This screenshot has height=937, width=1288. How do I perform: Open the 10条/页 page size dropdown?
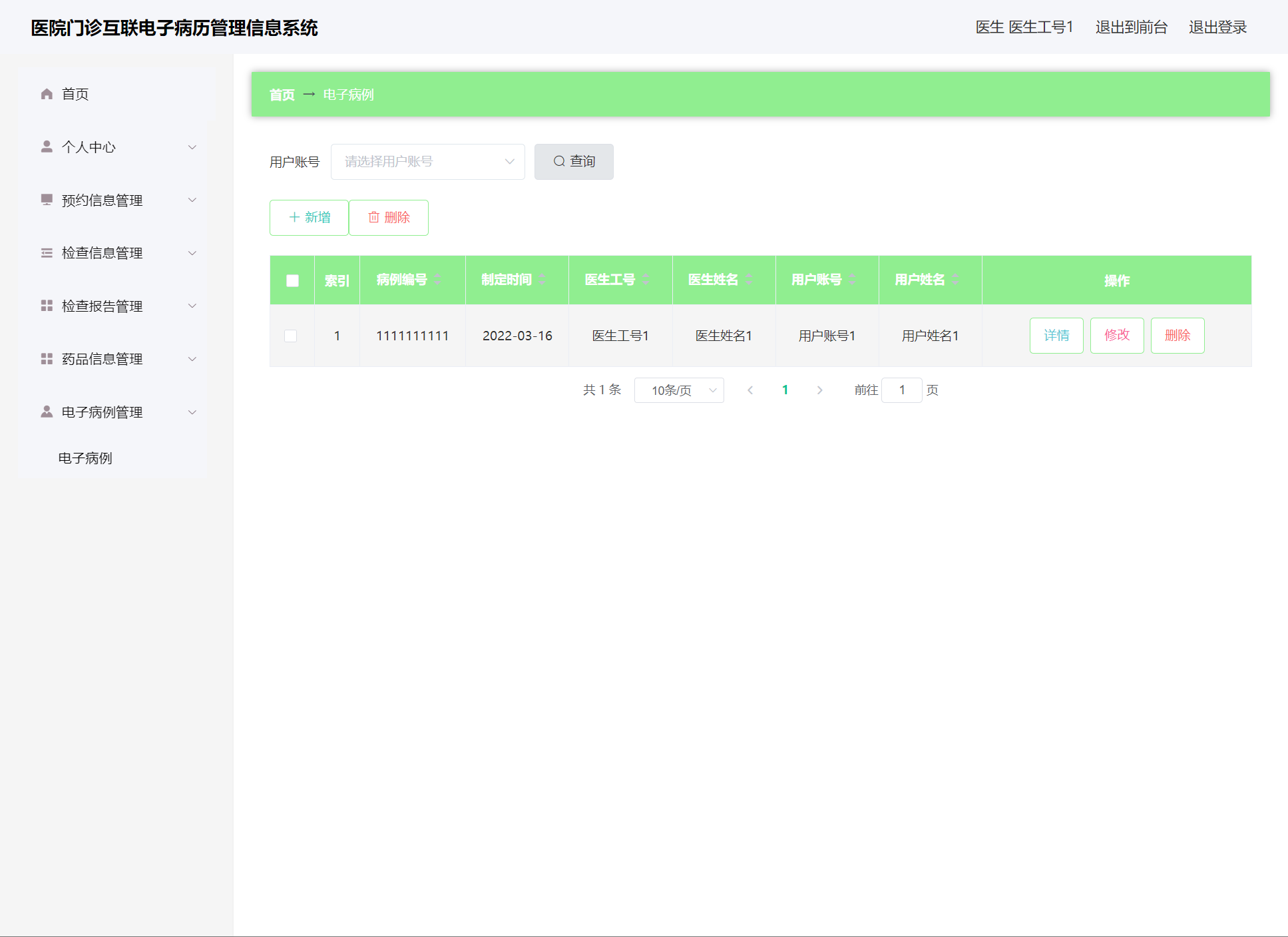tap(678, 390)
